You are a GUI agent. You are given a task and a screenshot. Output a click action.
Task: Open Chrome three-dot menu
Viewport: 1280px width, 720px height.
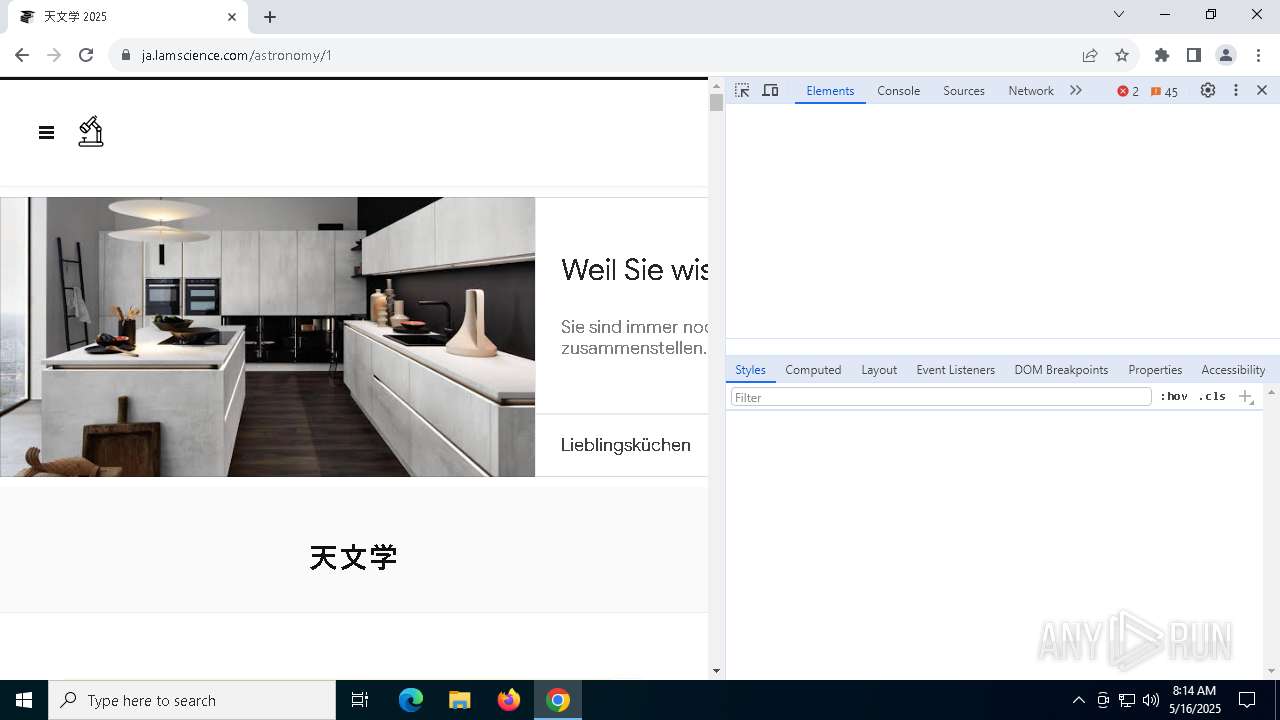[1258, 55]
